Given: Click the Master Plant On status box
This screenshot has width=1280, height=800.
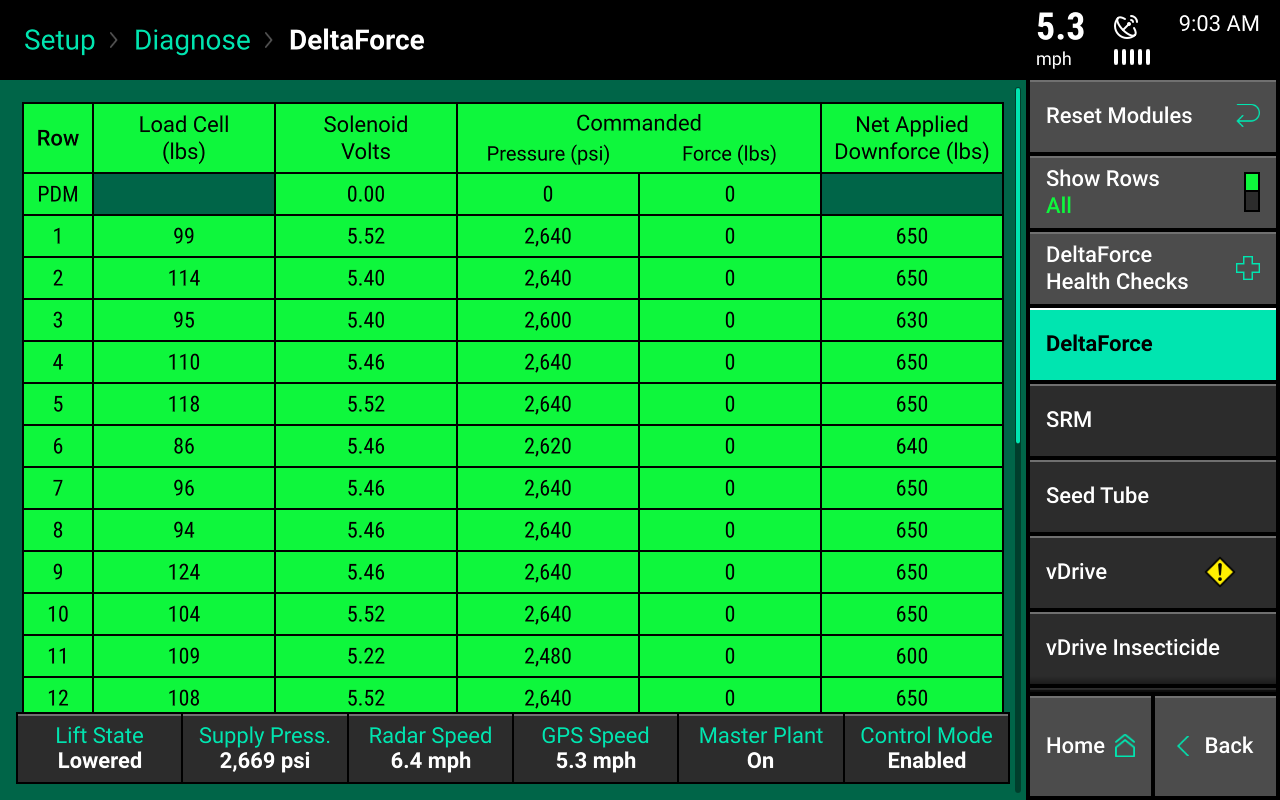Looking at the screenshot, I should click(761, 748).
